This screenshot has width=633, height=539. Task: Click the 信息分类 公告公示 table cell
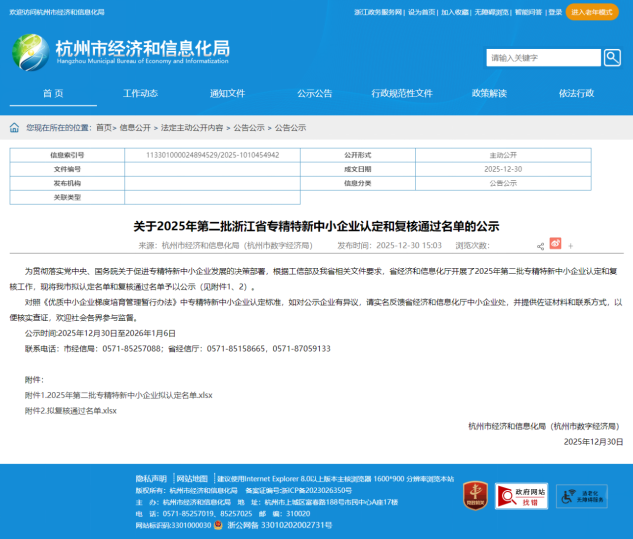(x=503, y=183)
